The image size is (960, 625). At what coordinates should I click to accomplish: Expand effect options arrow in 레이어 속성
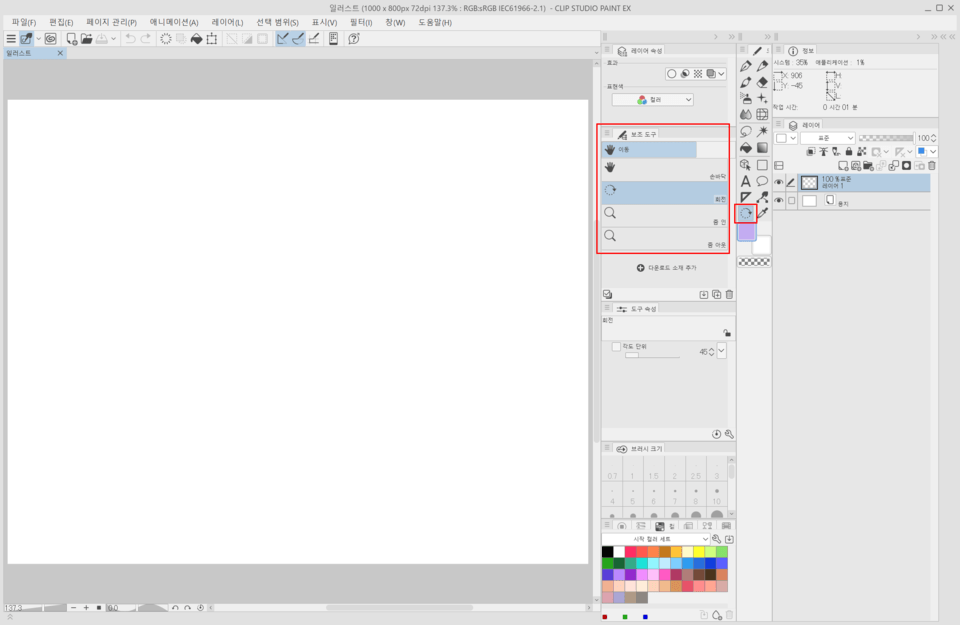722,73
